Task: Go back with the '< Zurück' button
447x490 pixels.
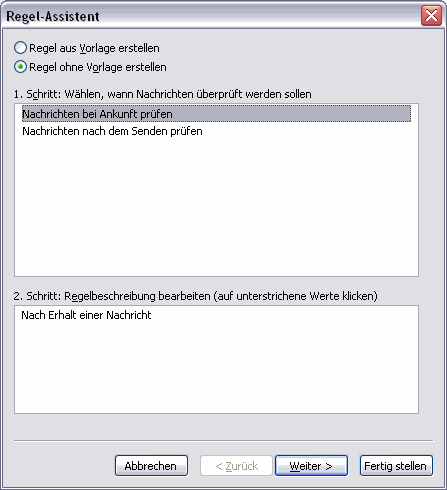Action: 236,466
